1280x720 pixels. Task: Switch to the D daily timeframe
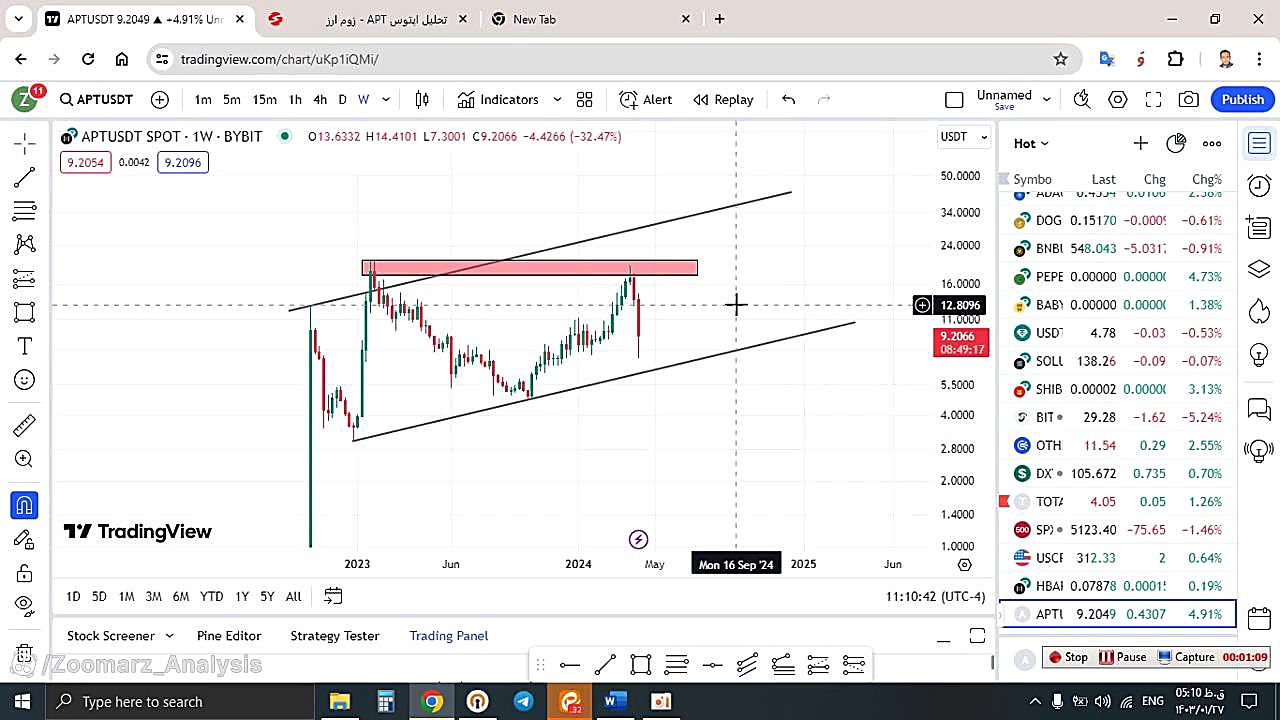click(342, 99)
